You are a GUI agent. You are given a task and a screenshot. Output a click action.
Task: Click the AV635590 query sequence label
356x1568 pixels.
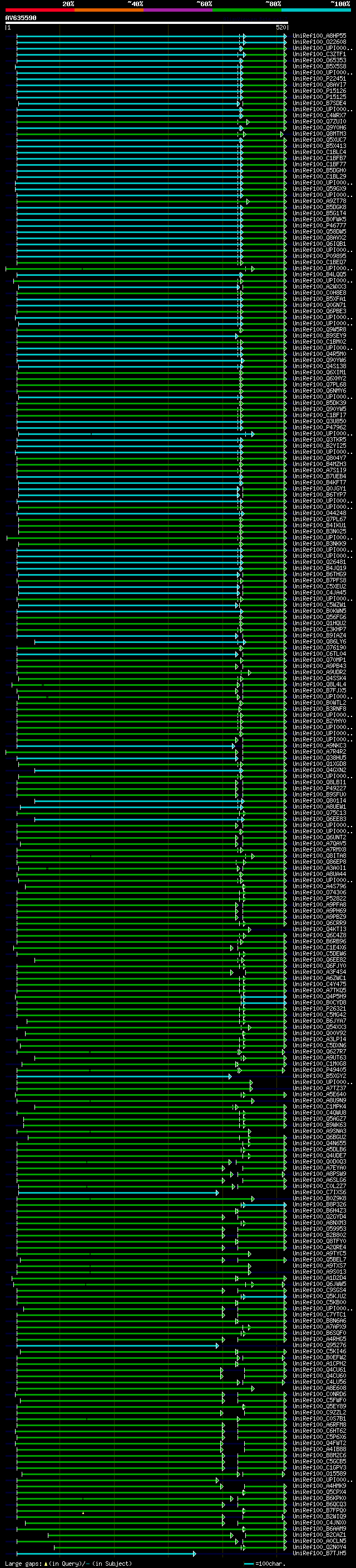(x=21, y=18)
